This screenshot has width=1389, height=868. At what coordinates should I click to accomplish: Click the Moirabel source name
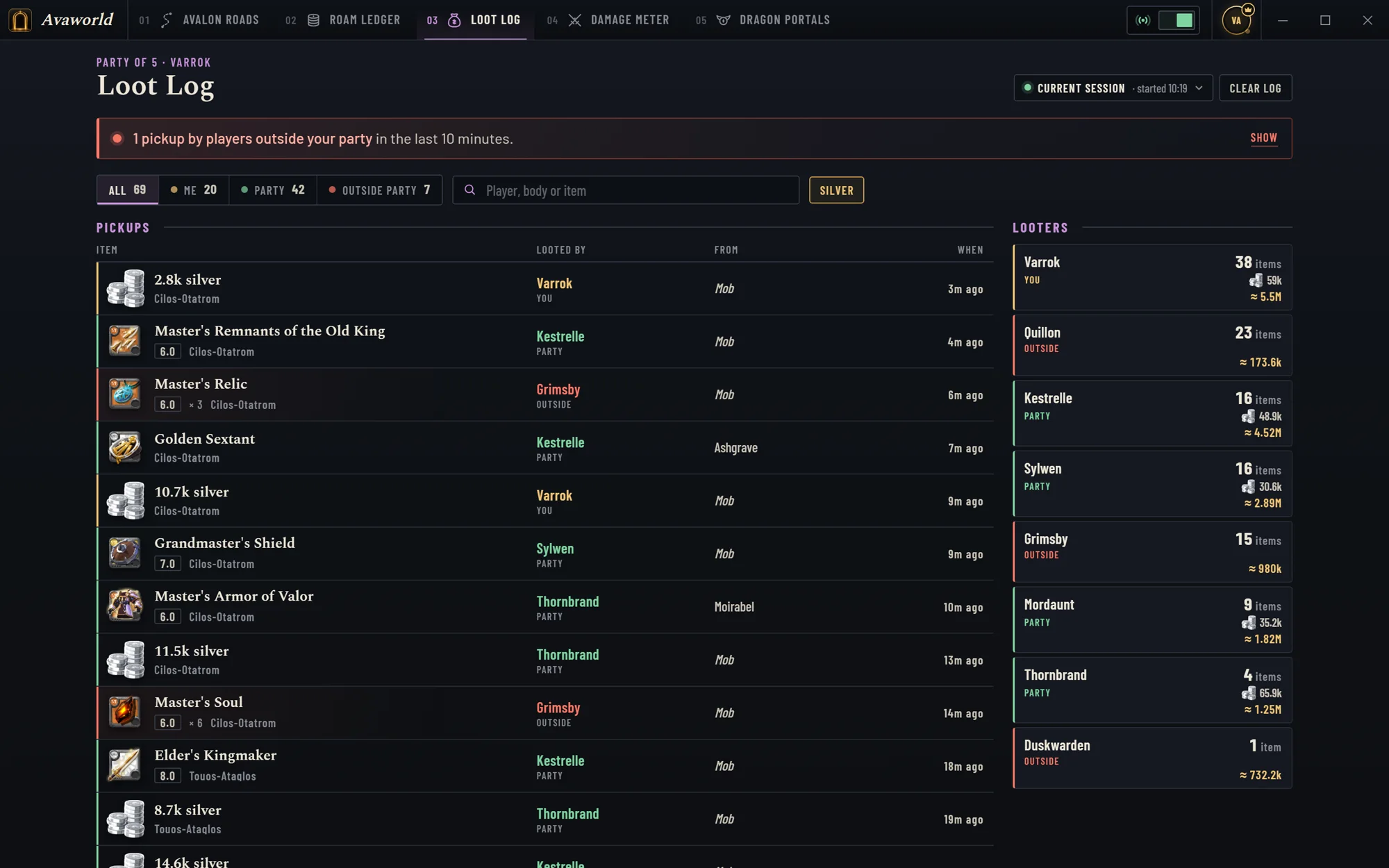(734, 607)
